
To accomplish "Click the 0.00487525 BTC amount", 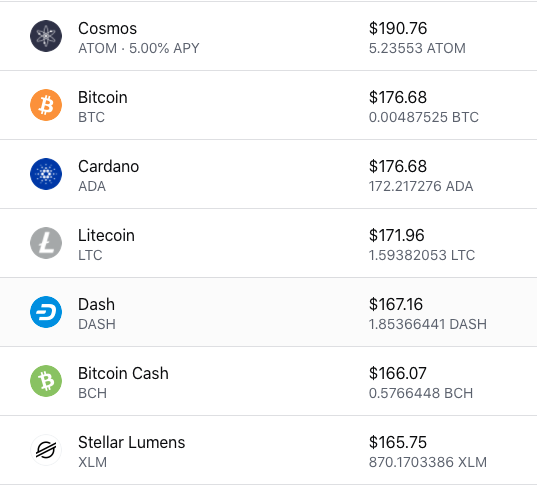I will [424, 117].
